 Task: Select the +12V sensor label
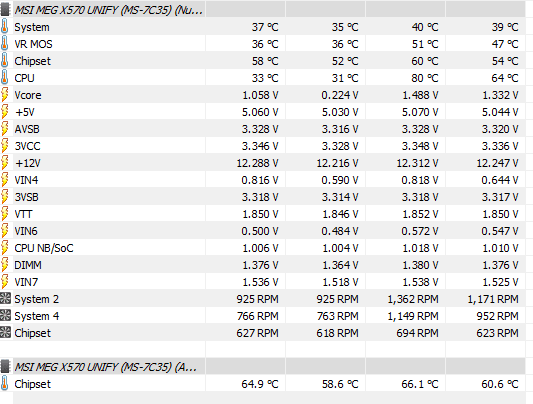[28, 163]
